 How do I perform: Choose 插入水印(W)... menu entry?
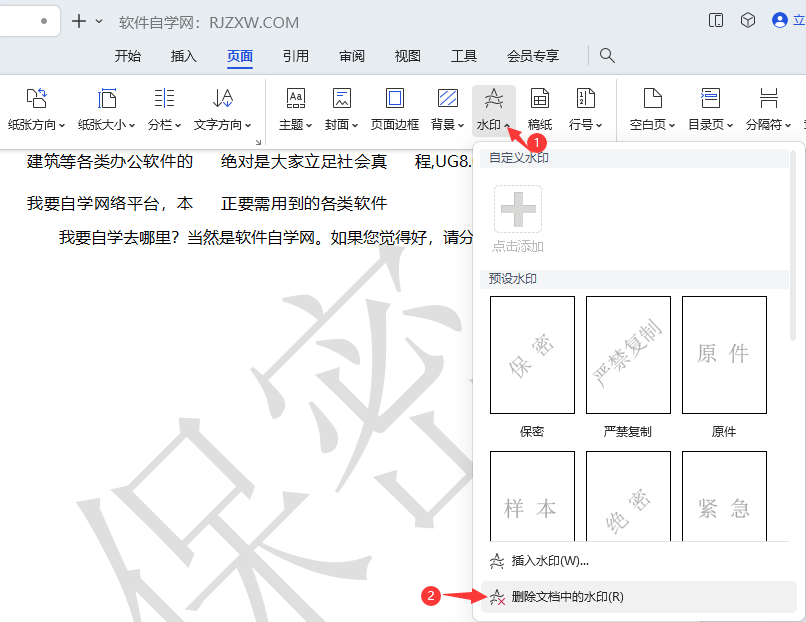pos(638,560)
